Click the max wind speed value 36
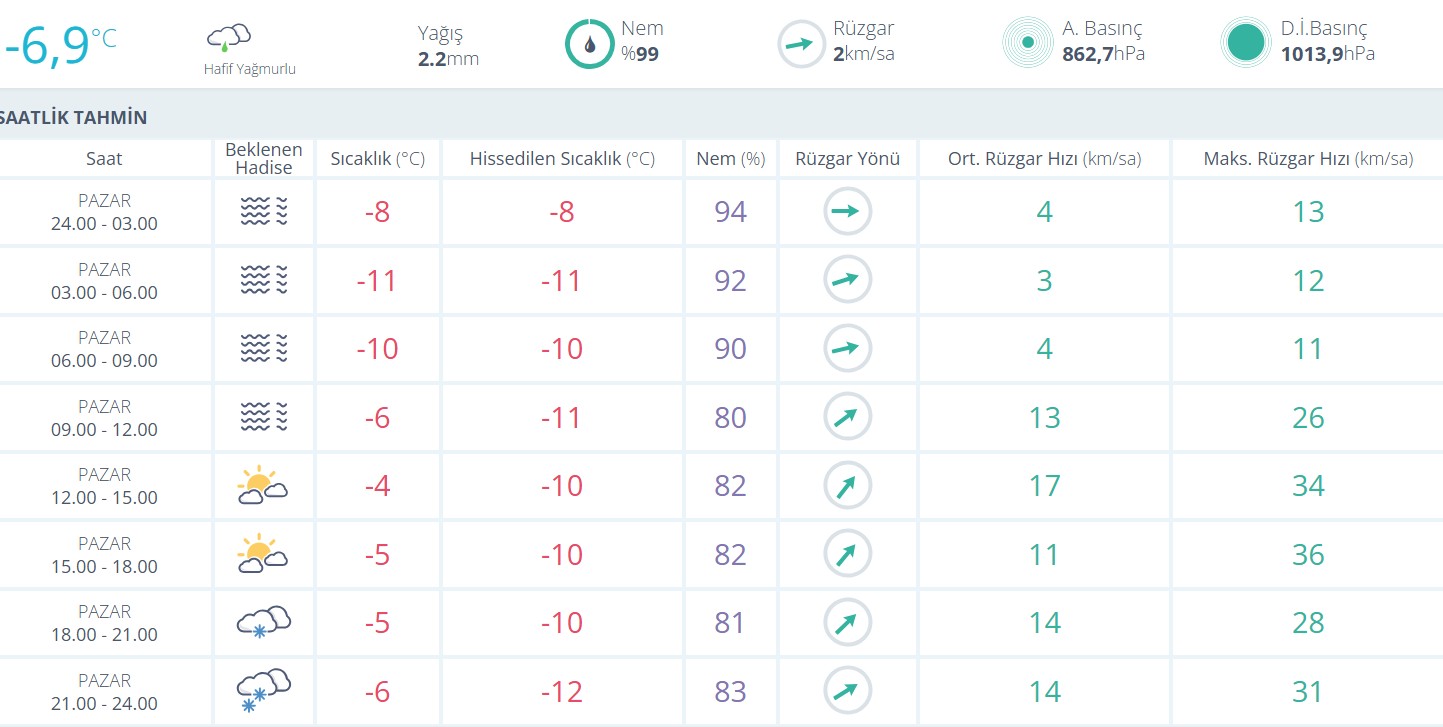Viewport: 1443px width, 727px height. (1308, 554)
